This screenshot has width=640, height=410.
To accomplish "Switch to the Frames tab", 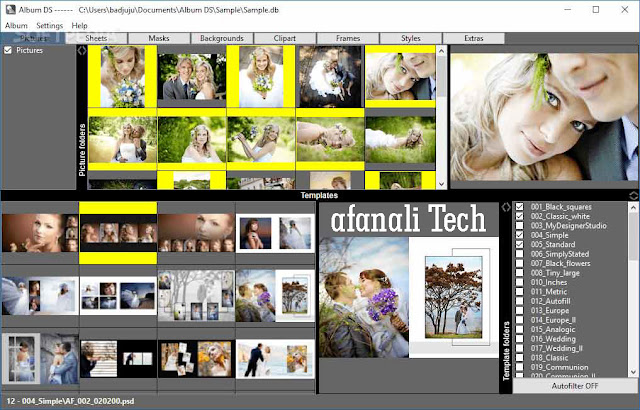I will 348,38.
